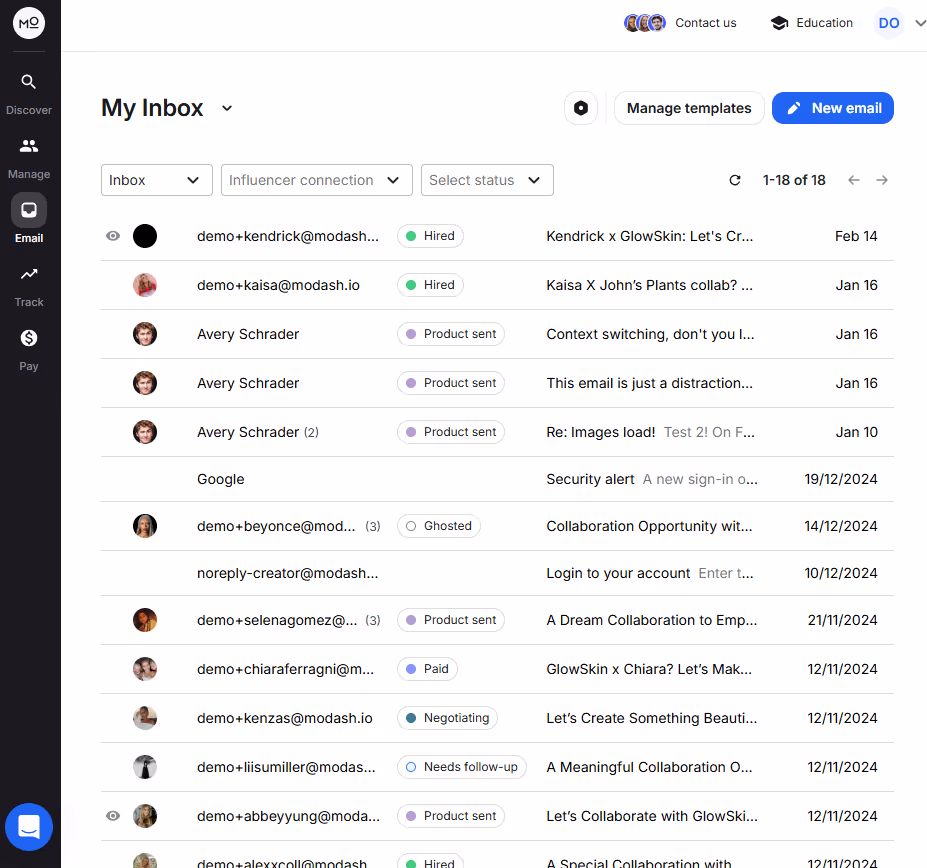
Task: Click the avatar for demo+beyonce
Action: [145, 526]
